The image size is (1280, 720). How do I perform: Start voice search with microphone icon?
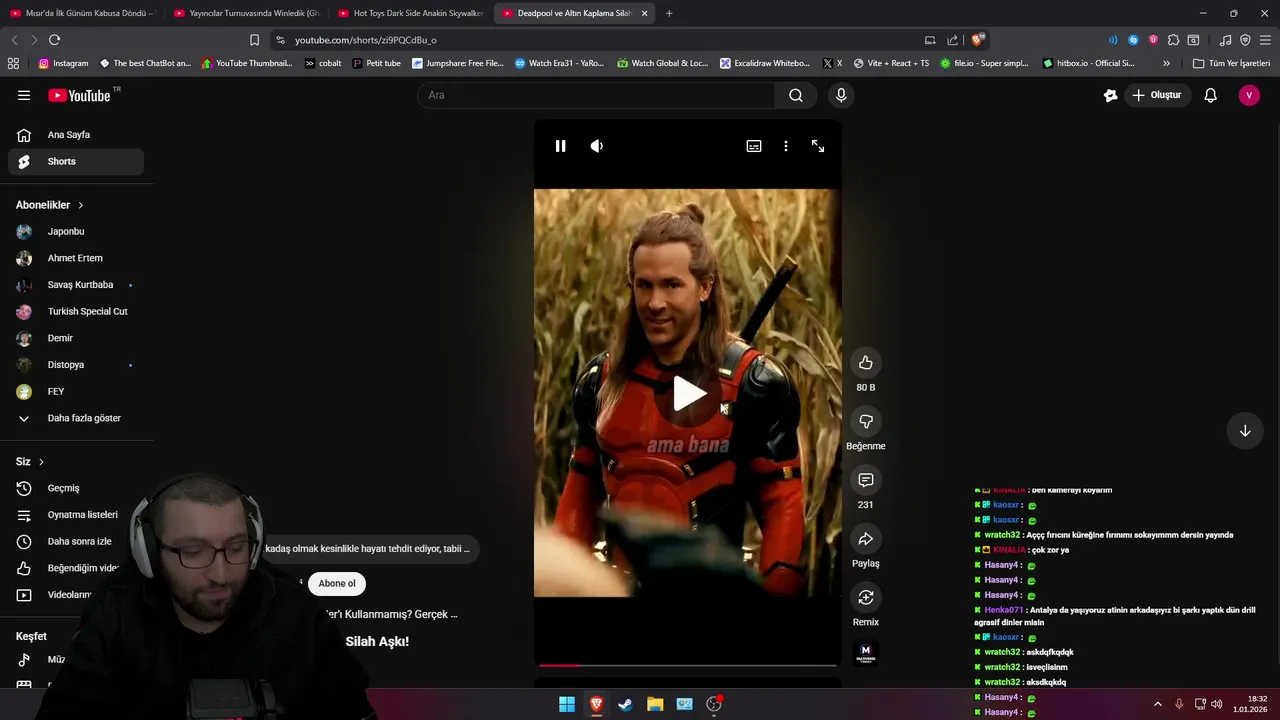click(x=841, y=95)
